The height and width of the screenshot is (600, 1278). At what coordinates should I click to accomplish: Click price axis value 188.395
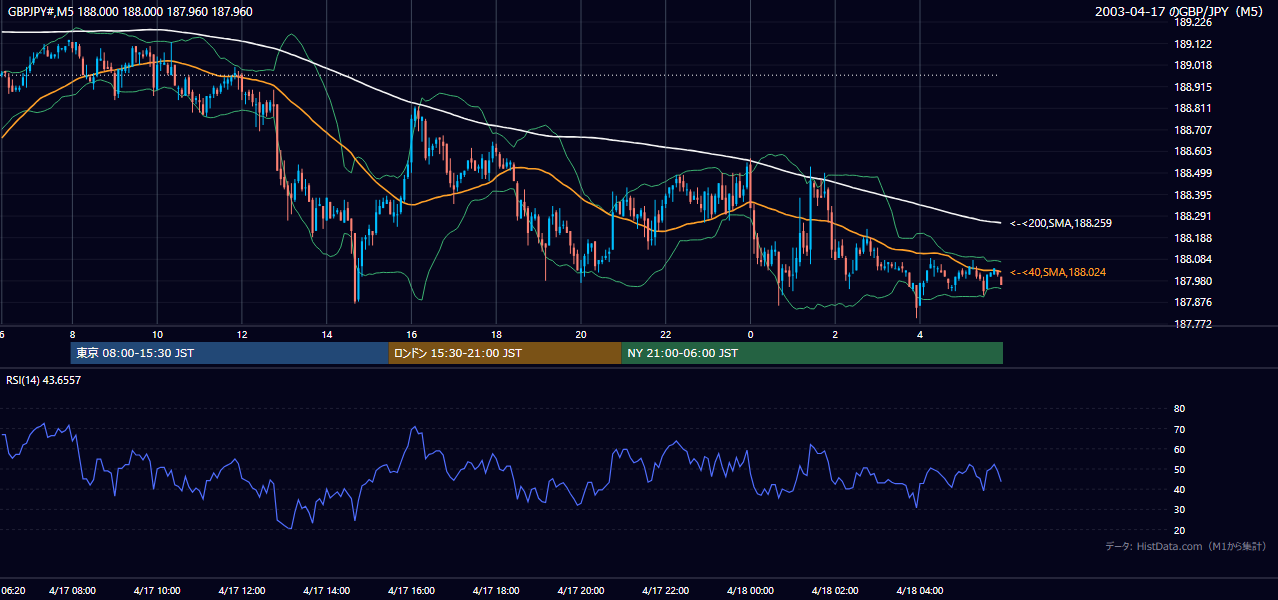pyautogui.click(x=1193, y=195)
